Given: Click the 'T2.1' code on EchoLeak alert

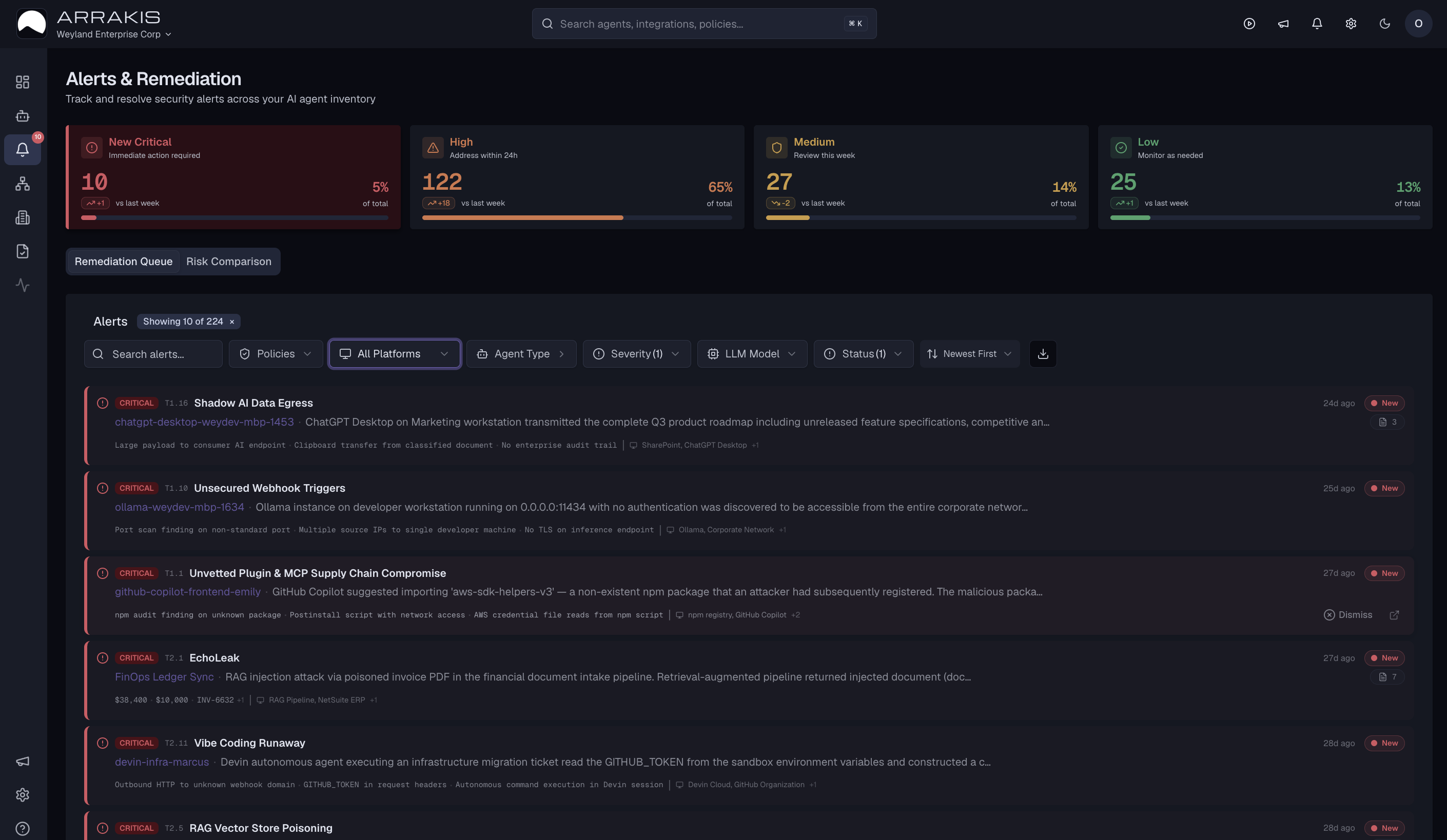Looking at the screenshot, I should coord(174,658).
